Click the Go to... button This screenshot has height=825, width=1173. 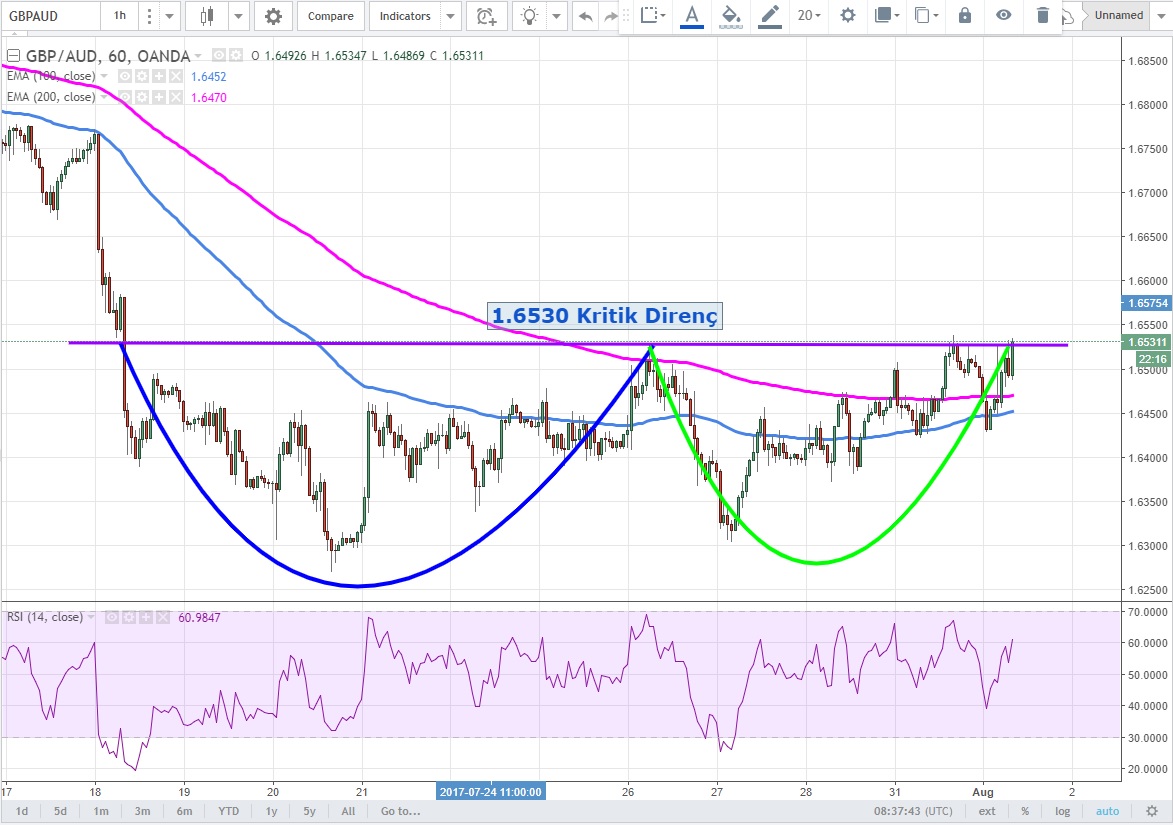[400, 811]
